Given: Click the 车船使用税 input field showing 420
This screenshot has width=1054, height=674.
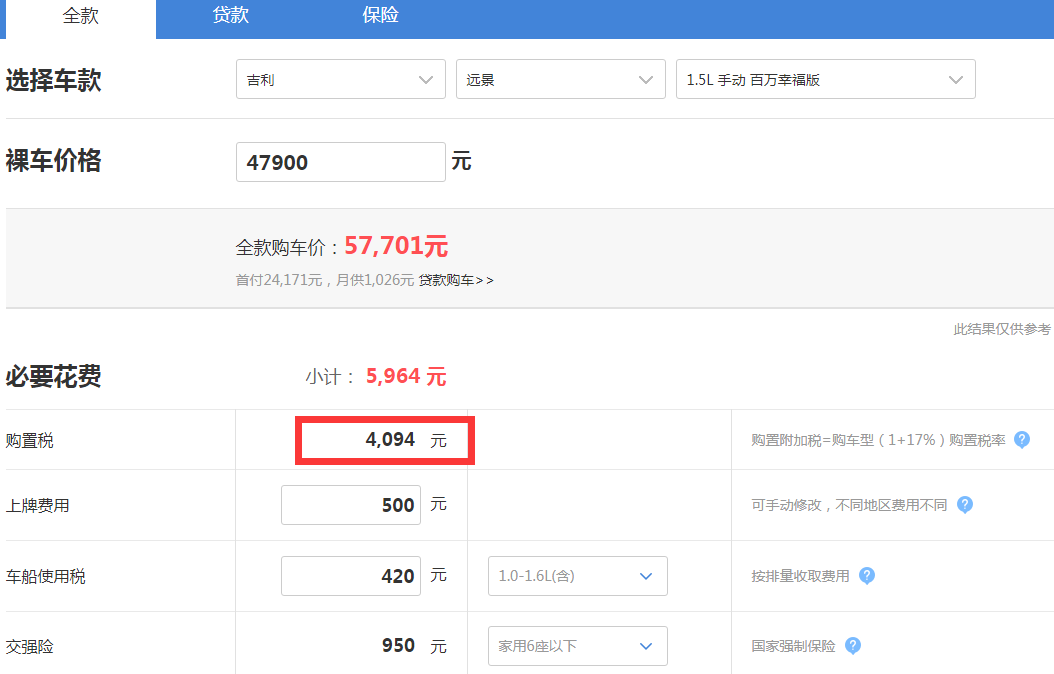Looking at the screenshot, I should (351, 576).
